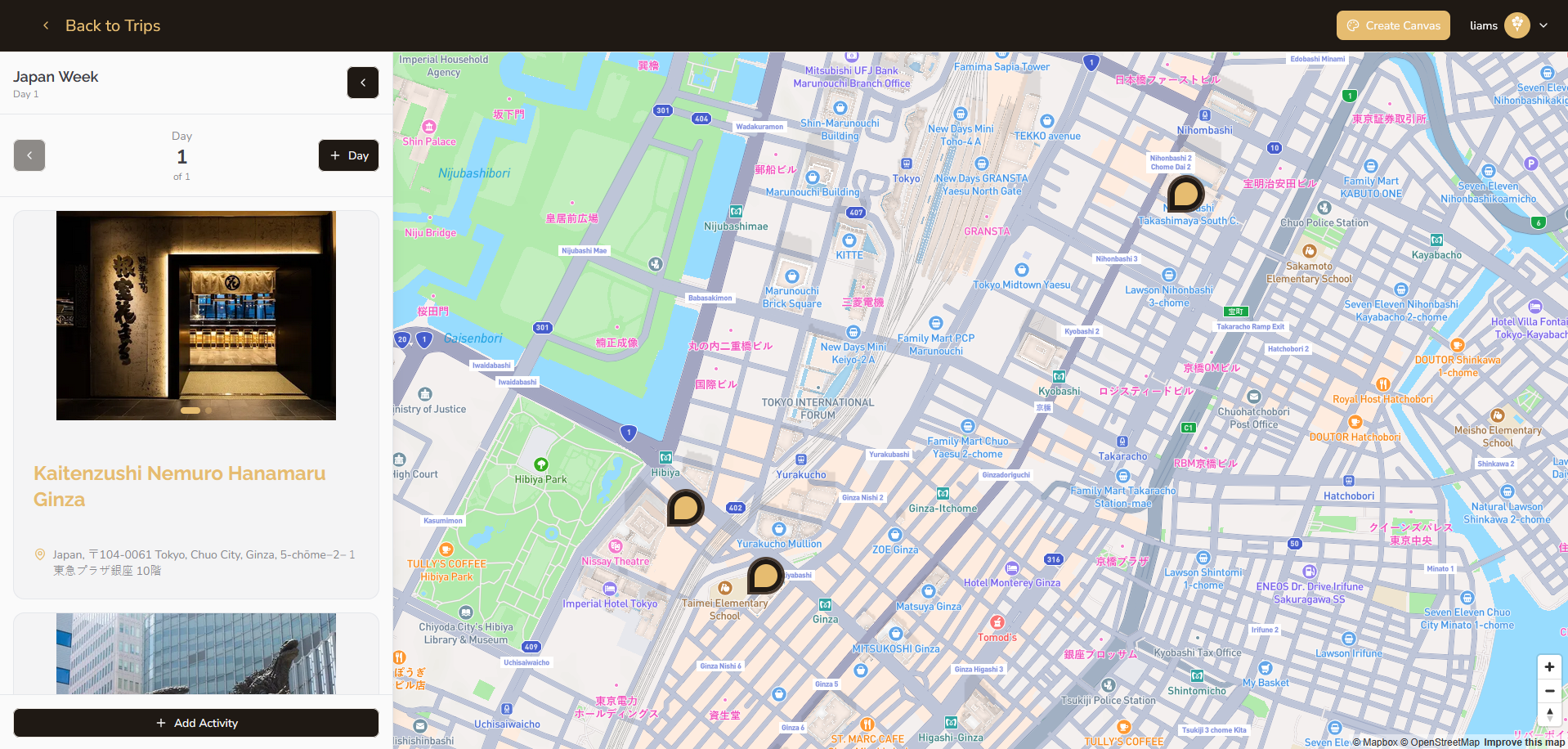Click the location pin beside the restaurant address
This screenshot has width=1568, height=749.
coord(40,554)
